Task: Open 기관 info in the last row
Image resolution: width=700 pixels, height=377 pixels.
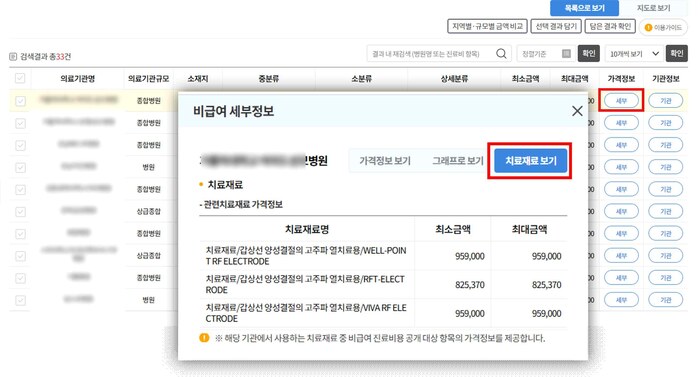Action: (666, 300)
